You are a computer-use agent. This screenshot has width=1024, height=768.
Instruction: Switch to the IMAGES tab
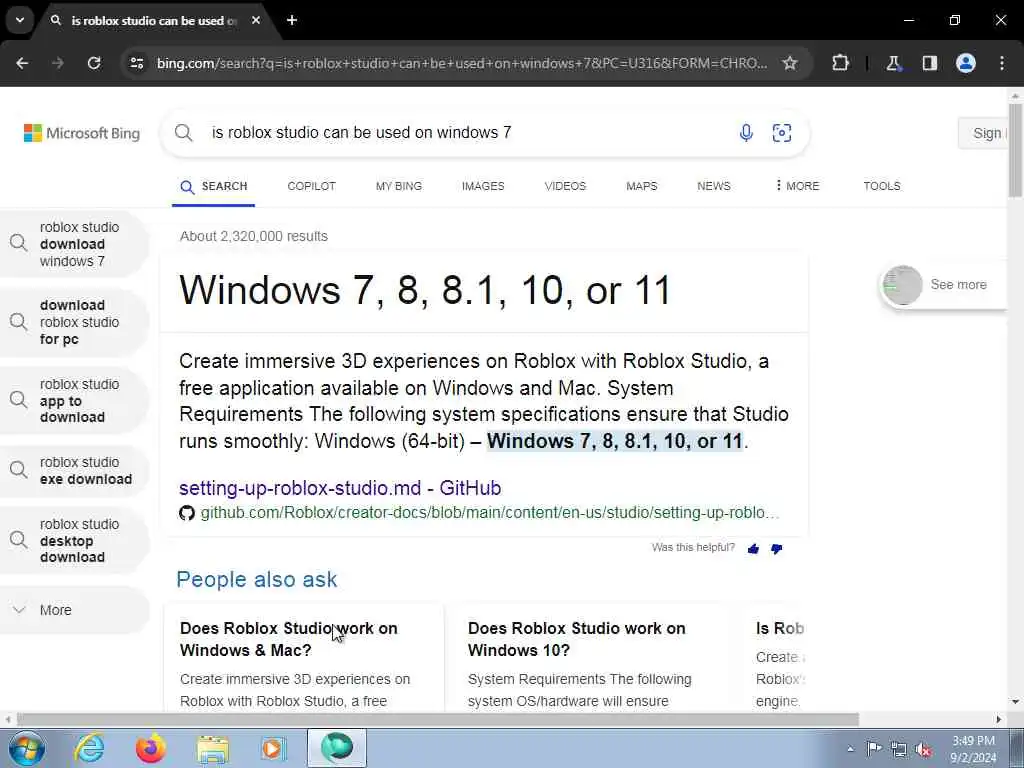tap(483, 186)
